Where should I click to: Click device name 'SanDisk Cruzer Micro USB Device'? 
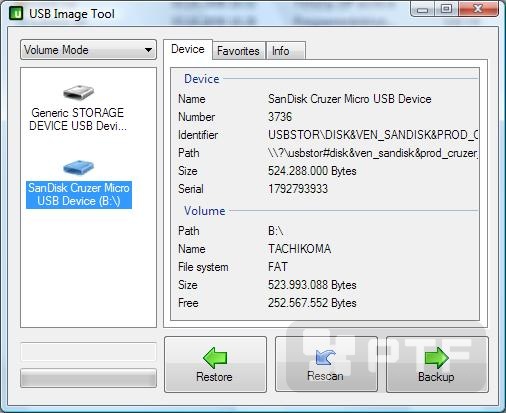350,99
